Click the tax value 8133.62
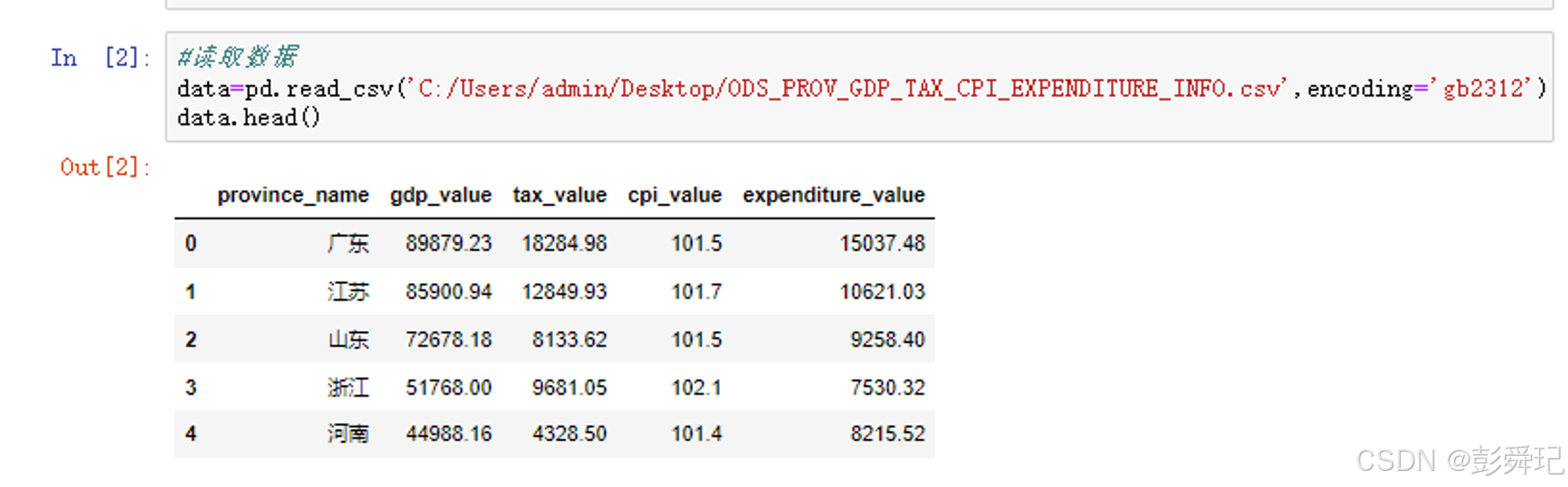The image size is (1568, 487). click(x=569, y=340)
